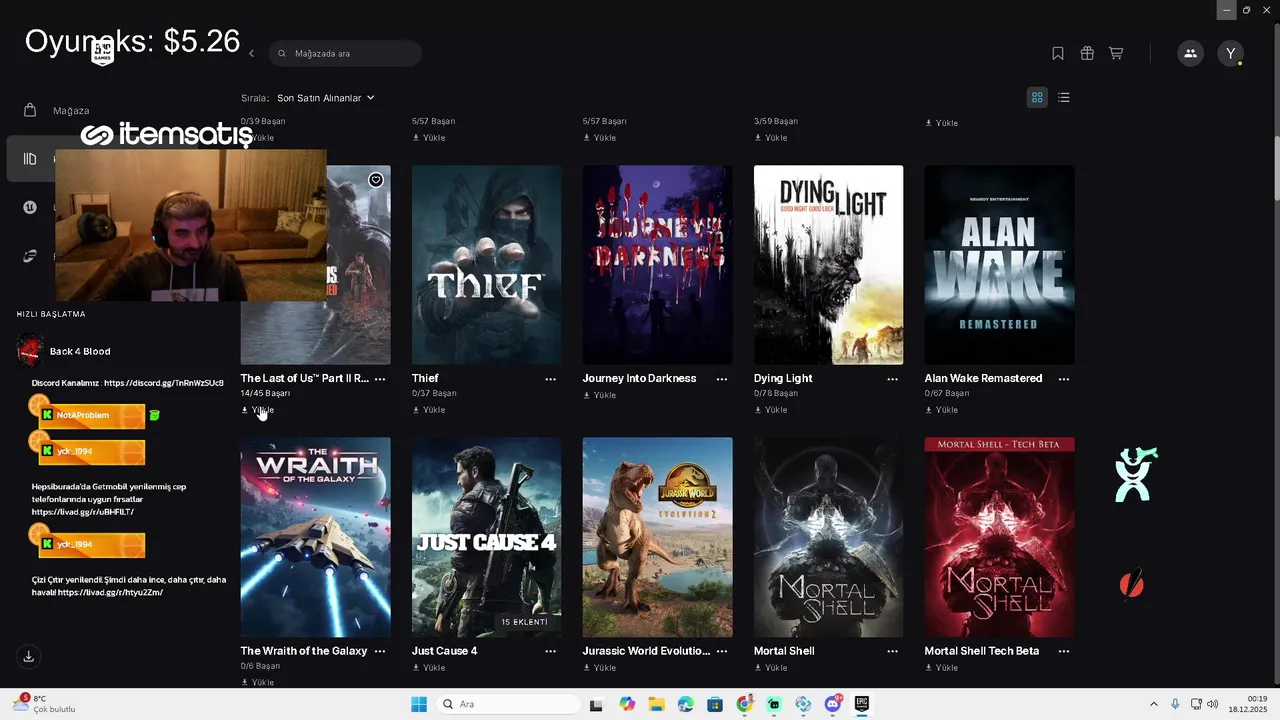The image size is (1280, 720).
Task: Open the Wraith of the Galaxy cover
Action: point(316,537)
